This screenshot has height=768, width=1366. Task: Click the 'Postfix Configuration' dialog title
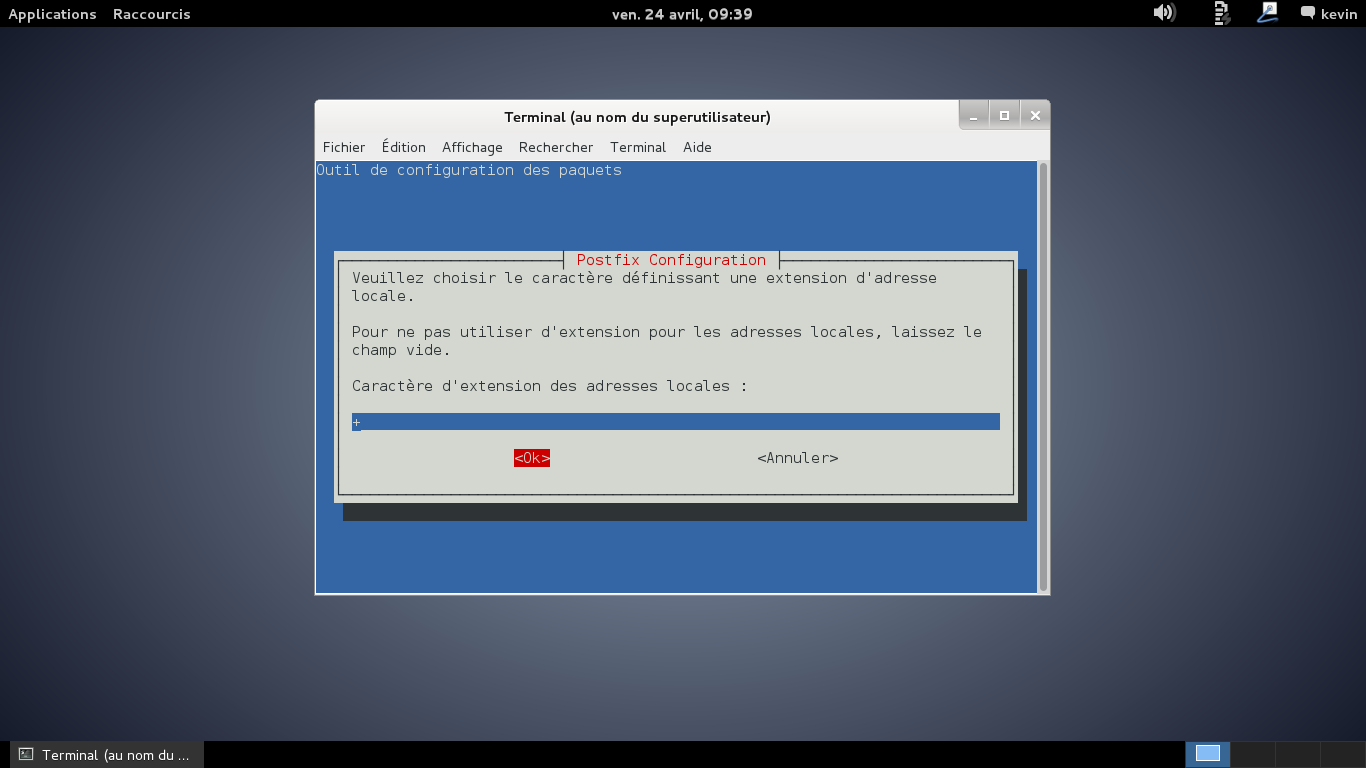(671, 260)
